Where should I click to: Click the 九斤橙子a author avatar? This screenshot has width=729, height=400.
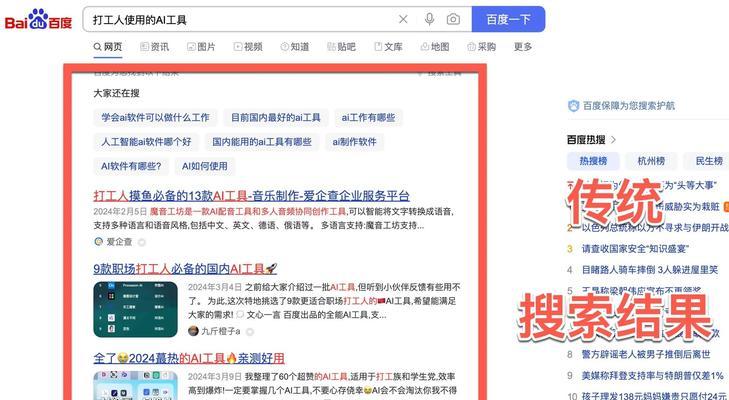(192, 331)
